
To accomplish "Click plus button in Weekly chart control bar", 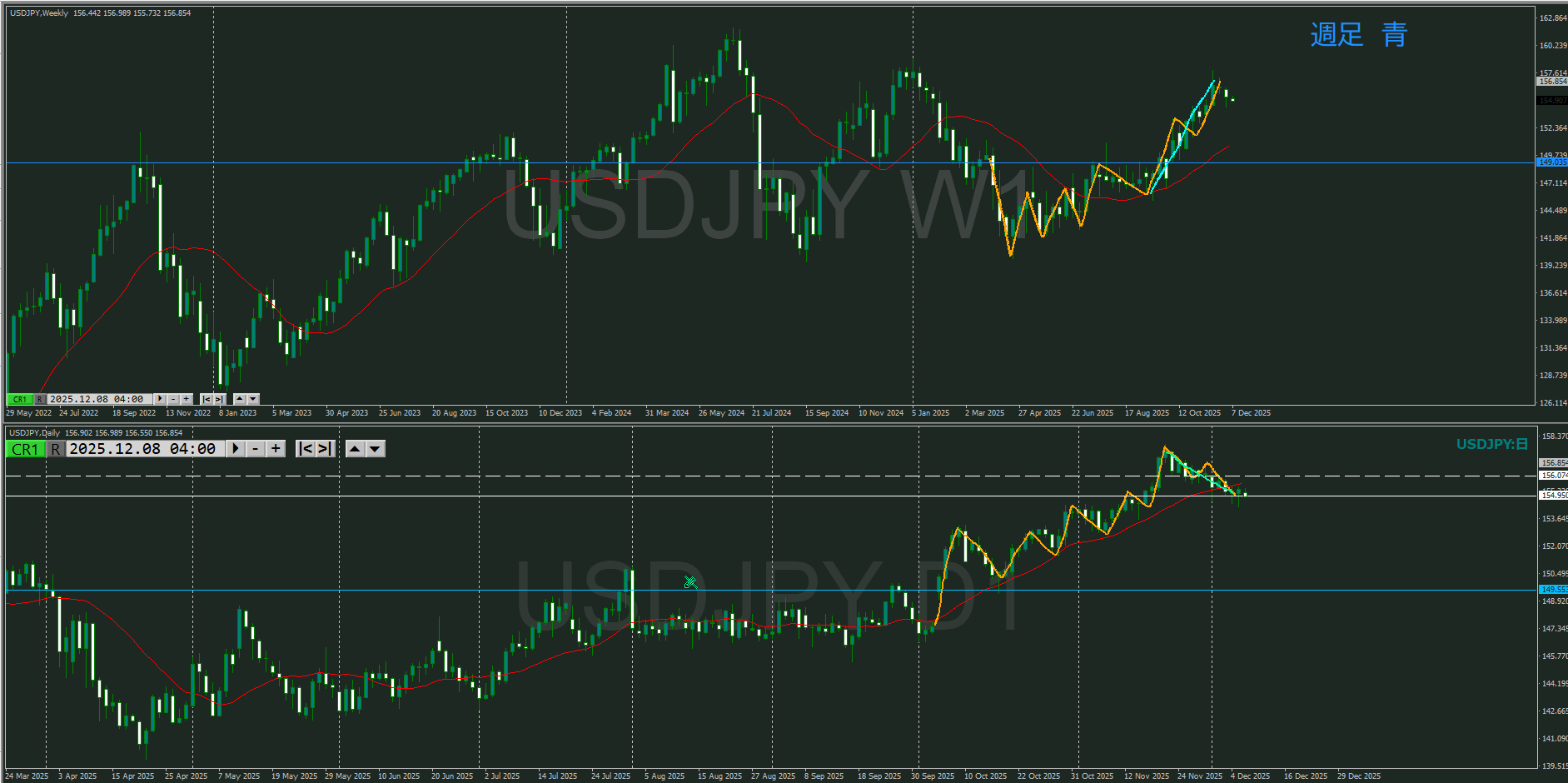I will [186, 399].
